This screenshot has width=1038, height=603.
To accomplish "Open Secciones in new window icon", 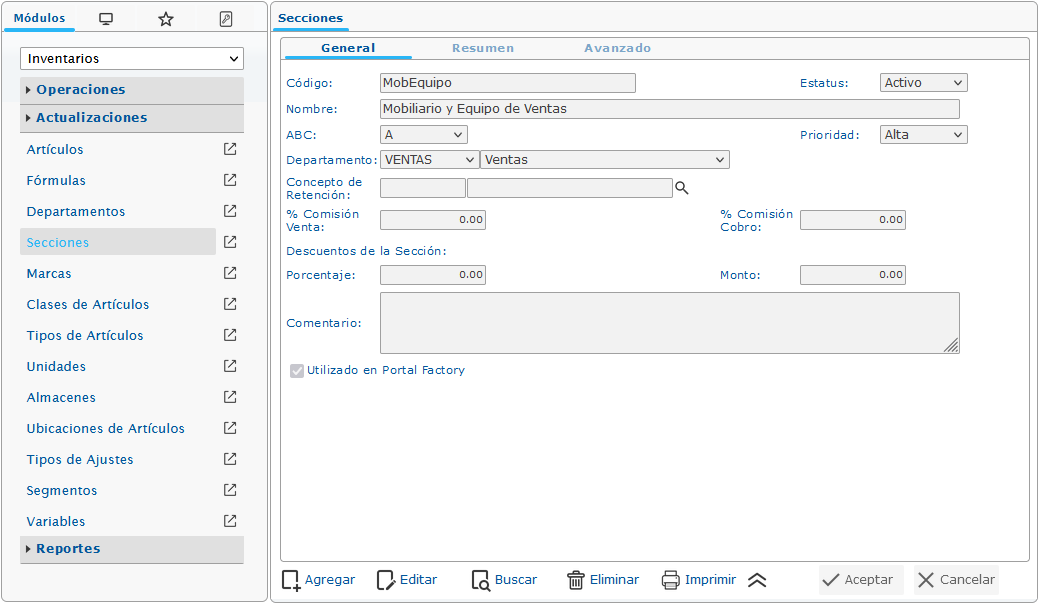I will tap(230, 242).
